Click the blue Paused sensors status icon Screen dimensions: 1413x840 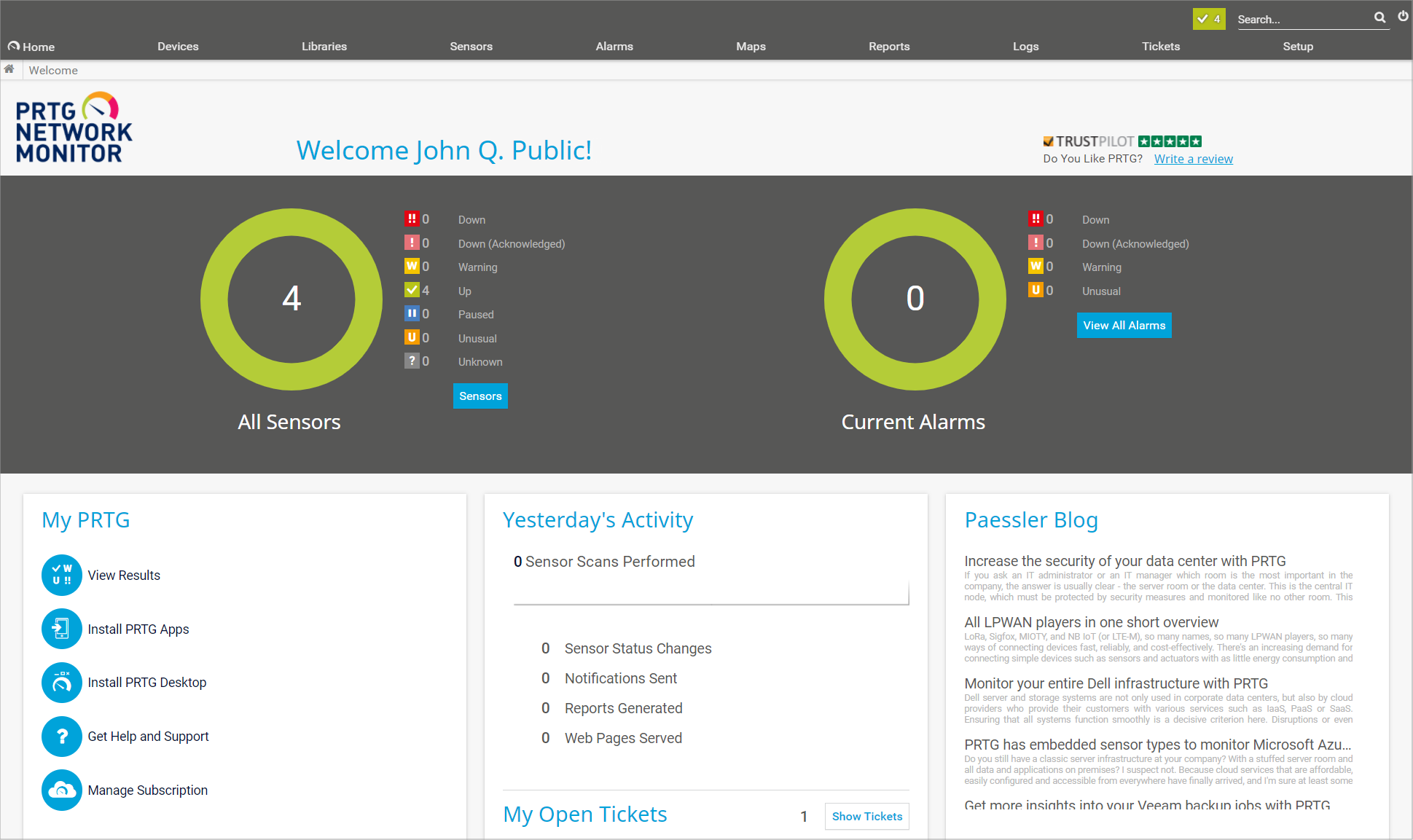412,314
